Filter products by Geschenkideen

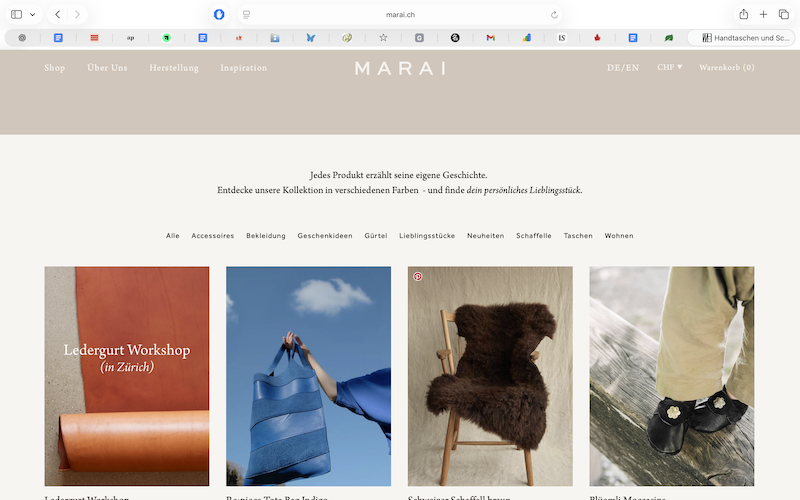[x=325, y=236]
